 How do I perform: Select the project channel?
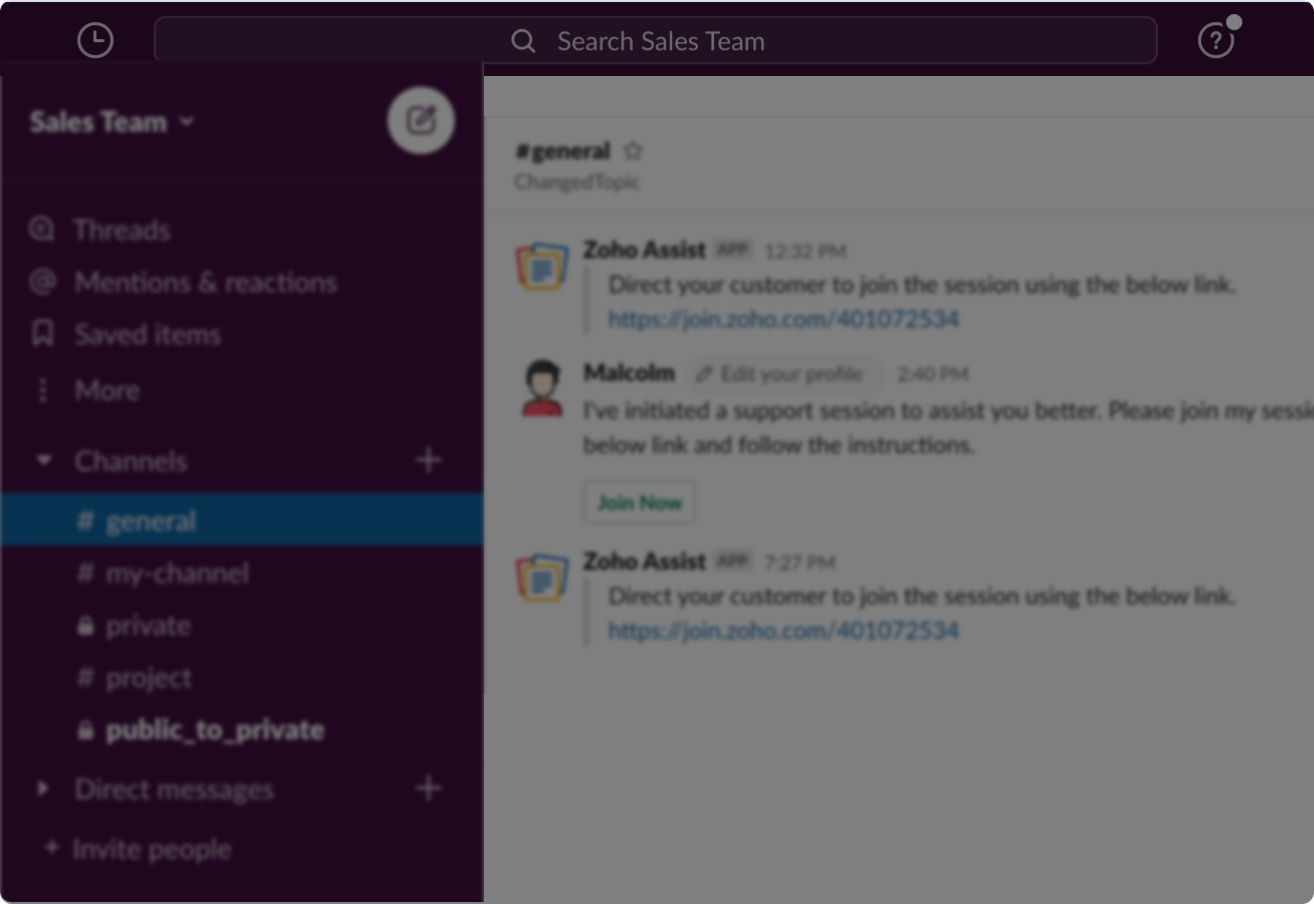coord(148,677)
